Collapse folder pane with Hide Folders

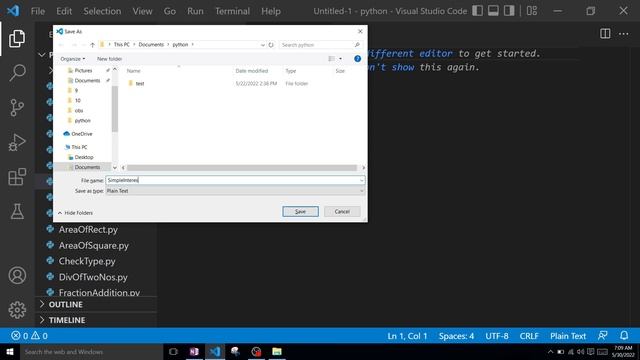click(x=75, y=213)
